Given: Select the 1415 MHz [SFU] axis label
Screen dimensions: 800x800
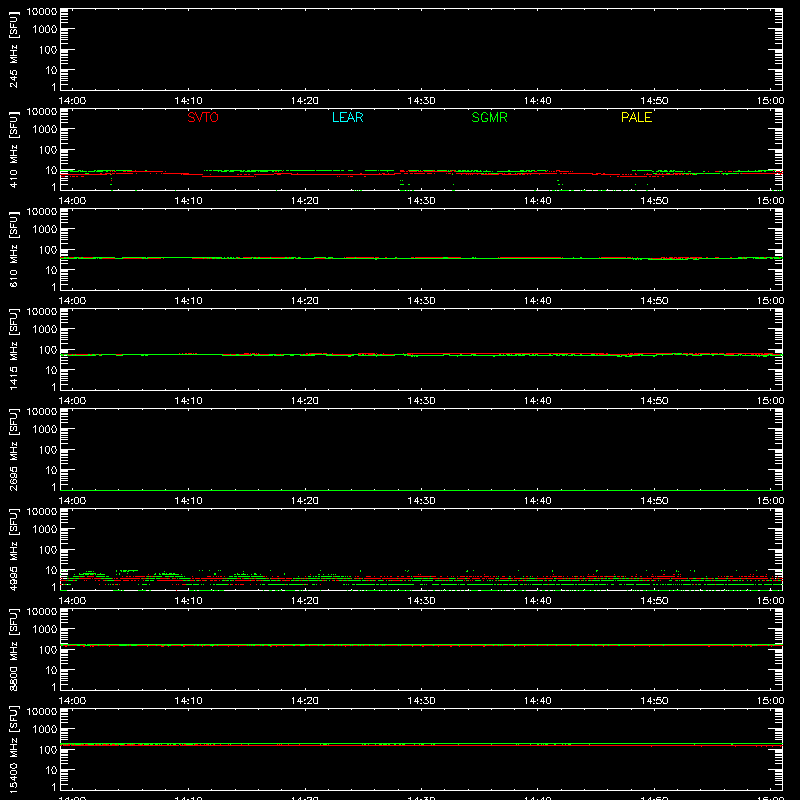Looking at the screenshot, I should [13, 350].
